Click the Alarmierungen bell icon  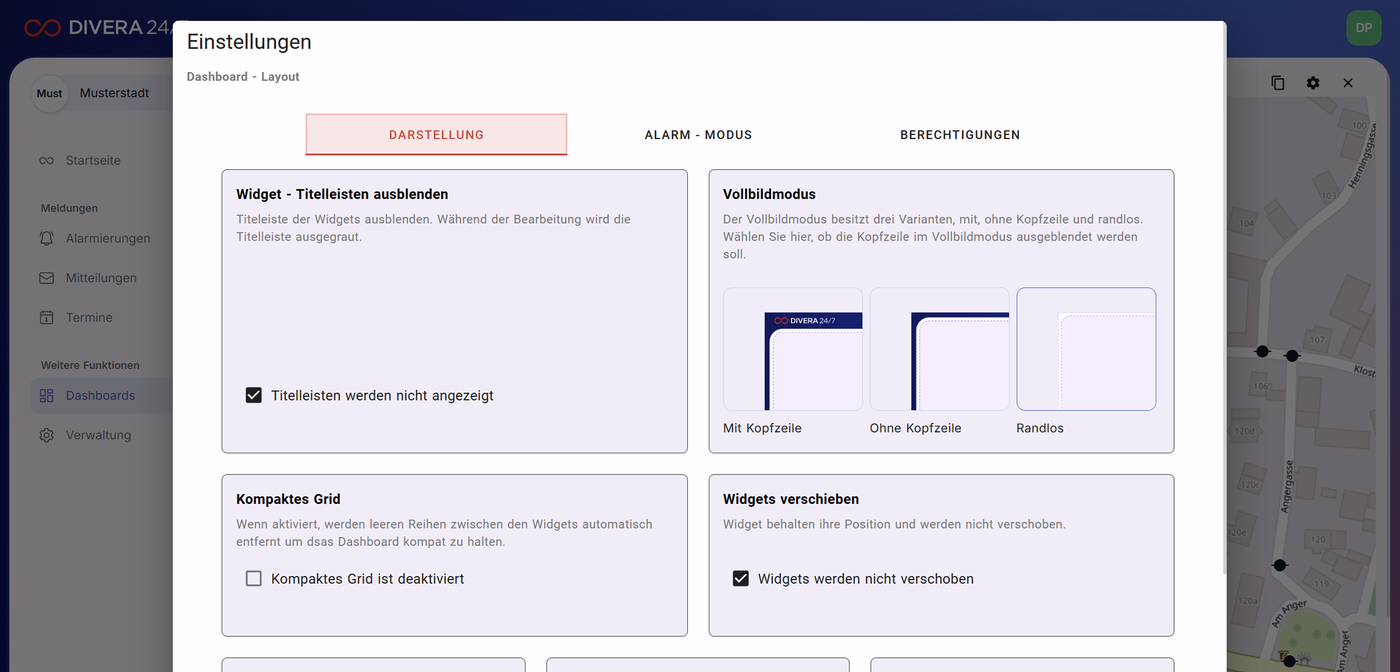tap(47, 239)
